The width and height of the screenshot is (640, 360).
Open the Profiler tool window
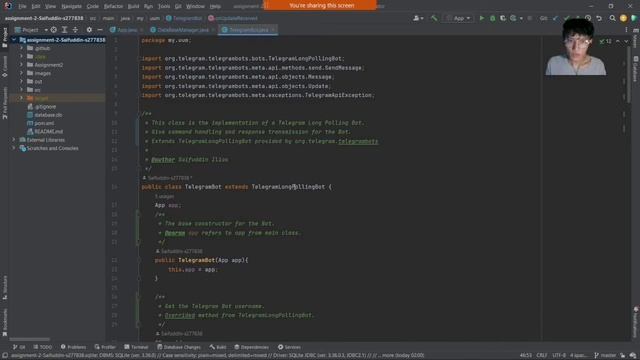(105, 347)
